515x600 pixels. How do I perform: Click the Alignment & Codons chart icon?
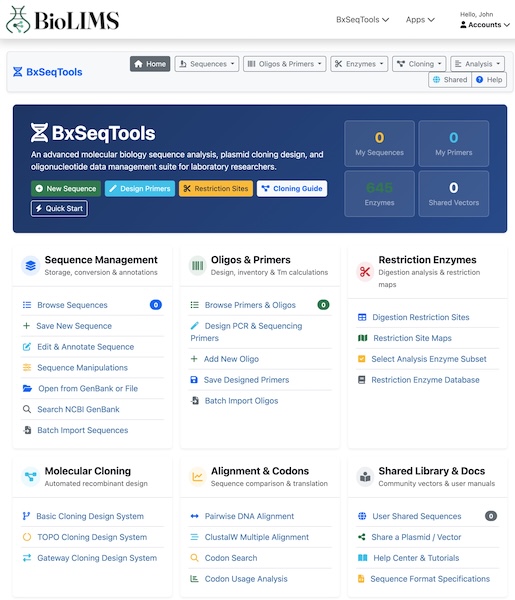197,476
